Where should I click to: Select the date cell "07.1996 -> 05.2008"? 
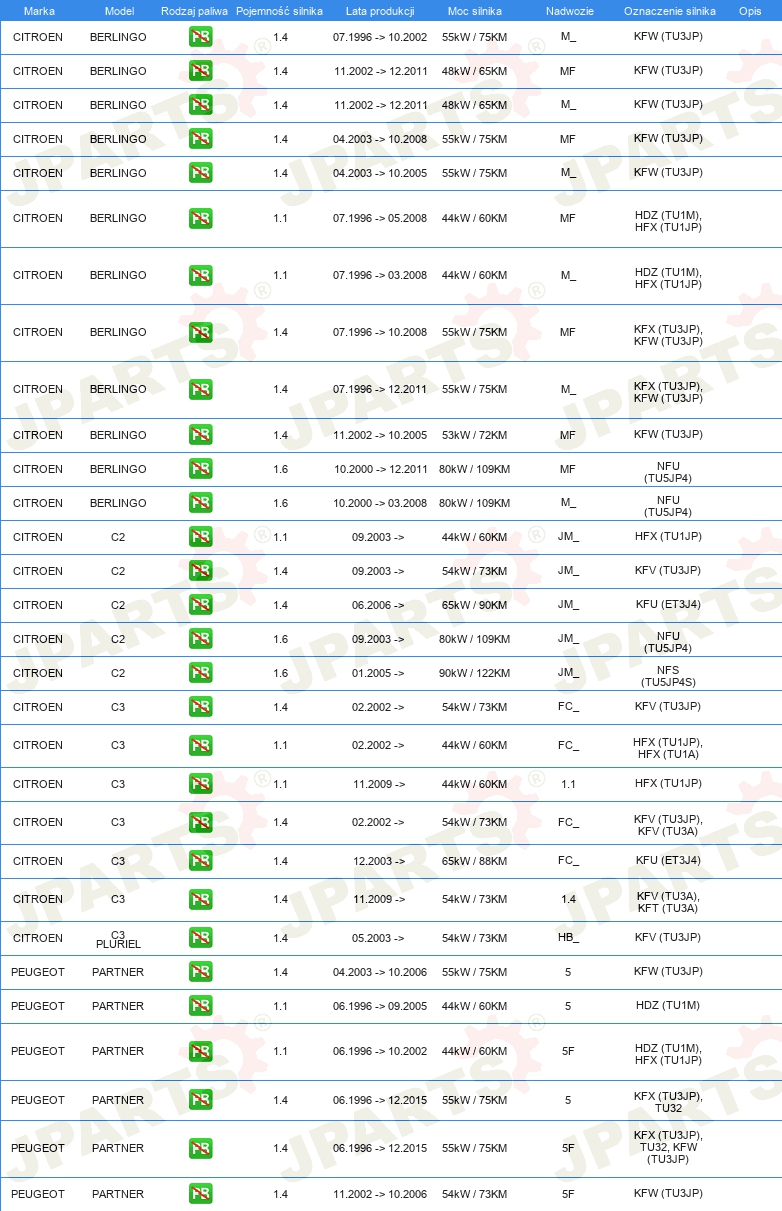tap(380, 218)
